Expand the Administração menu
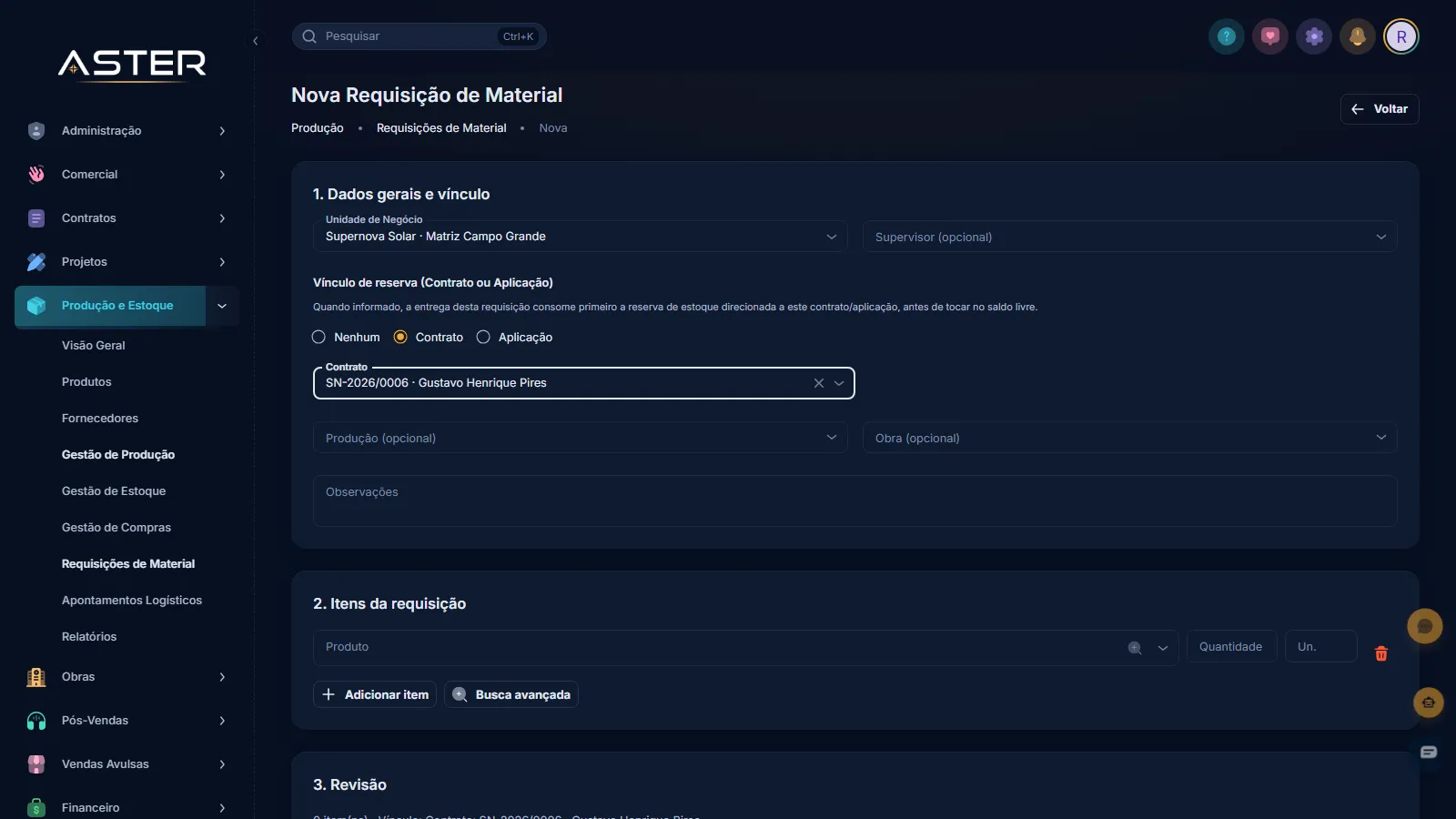This screenshot has height=819, width=1456. coord(127,131)
